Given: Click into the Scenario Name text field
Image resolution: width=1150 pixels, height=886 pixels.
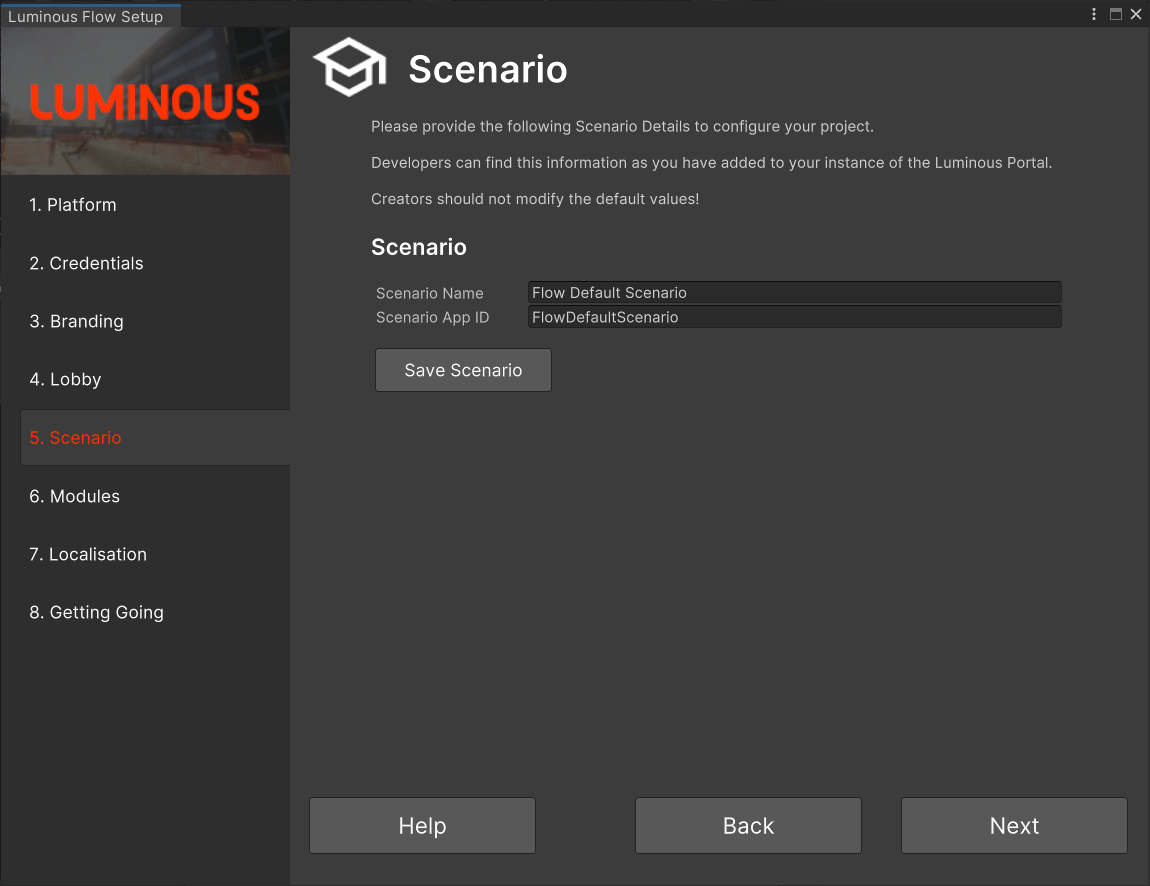Looking at the screenshot, I should coord(794,293).
